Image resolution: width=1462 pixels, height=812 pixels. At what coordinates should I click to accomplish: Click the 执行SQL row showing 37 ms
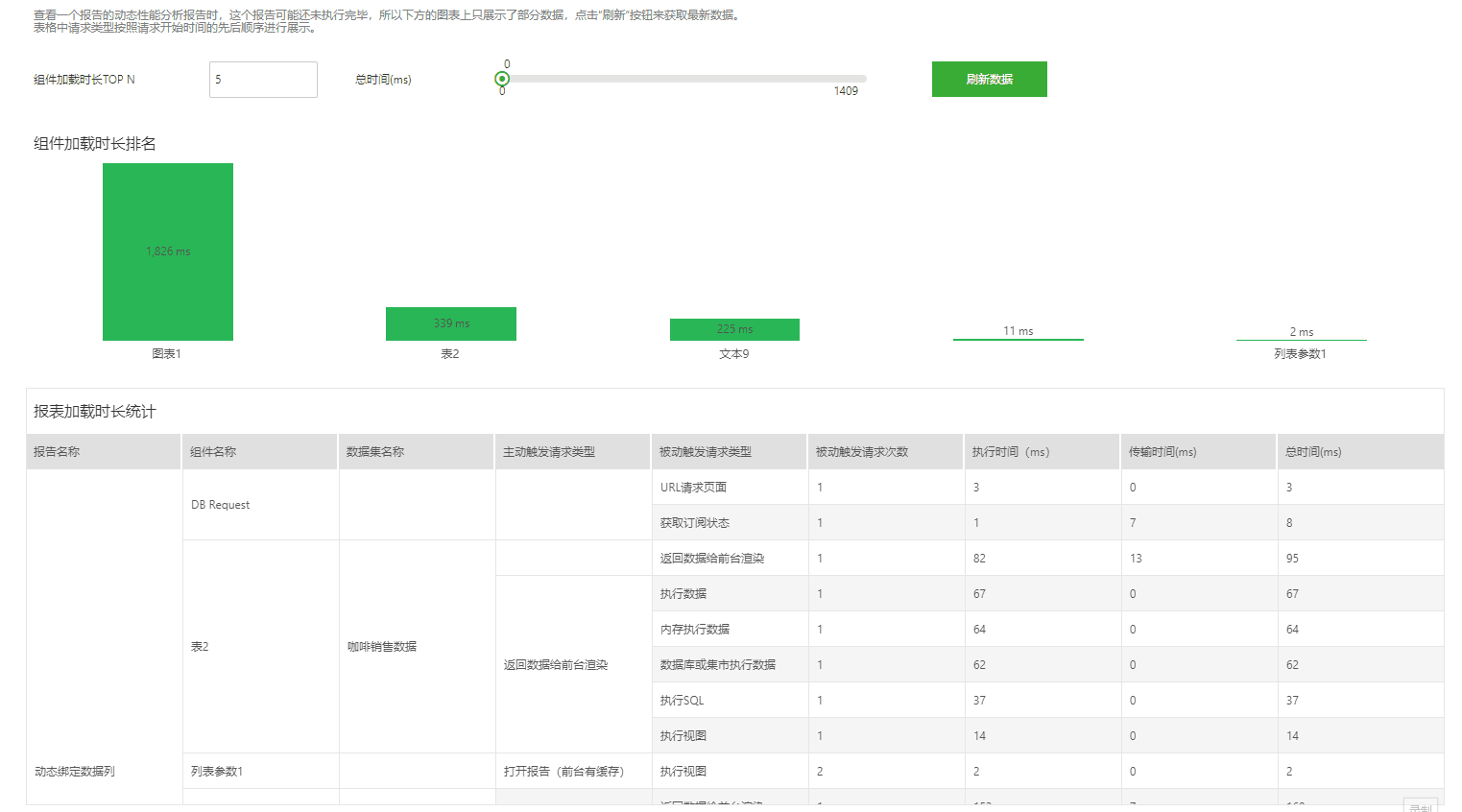[731, 700]
